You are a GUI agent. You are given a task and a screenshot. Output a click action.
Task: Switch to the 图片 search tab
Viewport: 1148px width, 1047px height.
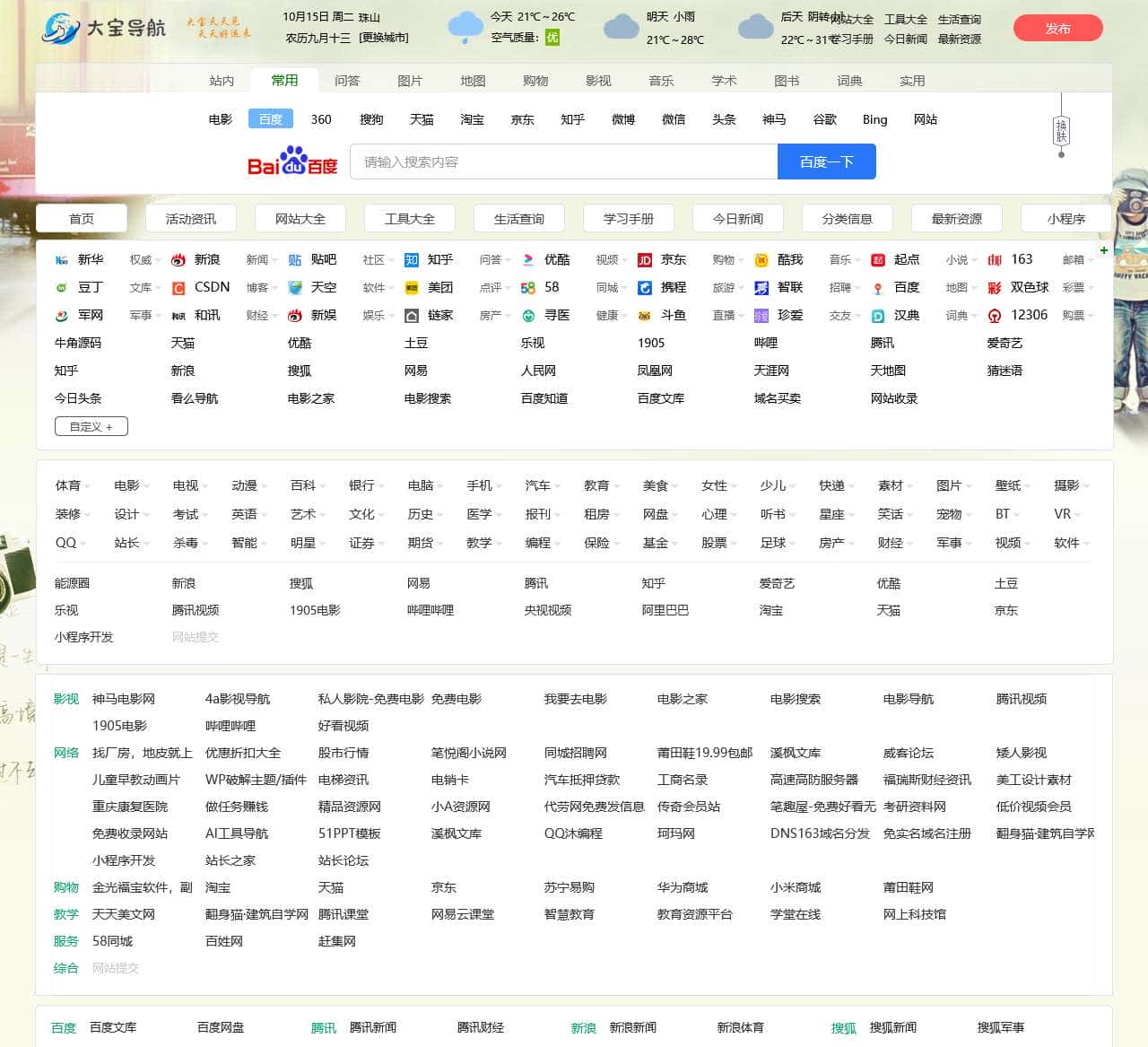(410, 81)
